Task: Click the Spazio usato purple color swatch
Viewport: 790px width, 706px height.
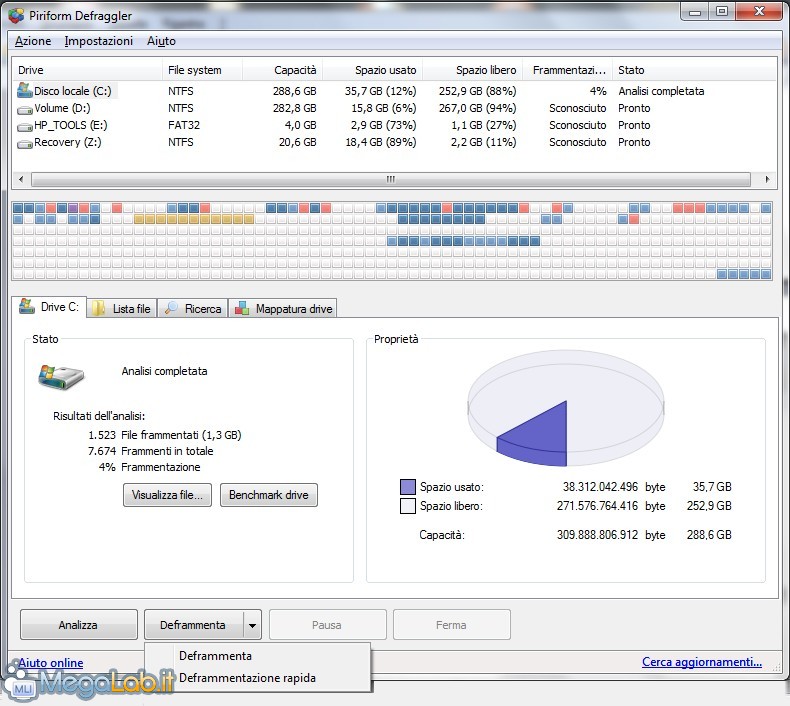Action: (407, 487)
